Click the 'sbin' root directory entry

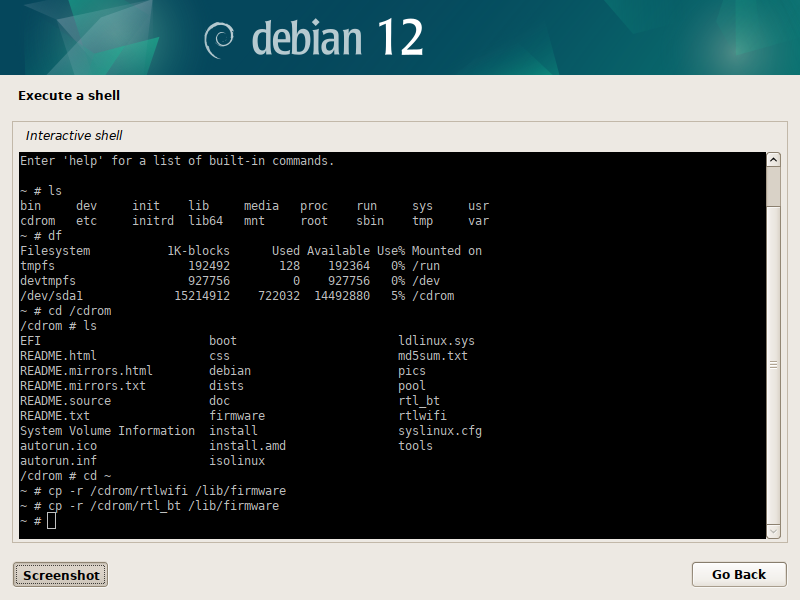(x=370, y=220)
